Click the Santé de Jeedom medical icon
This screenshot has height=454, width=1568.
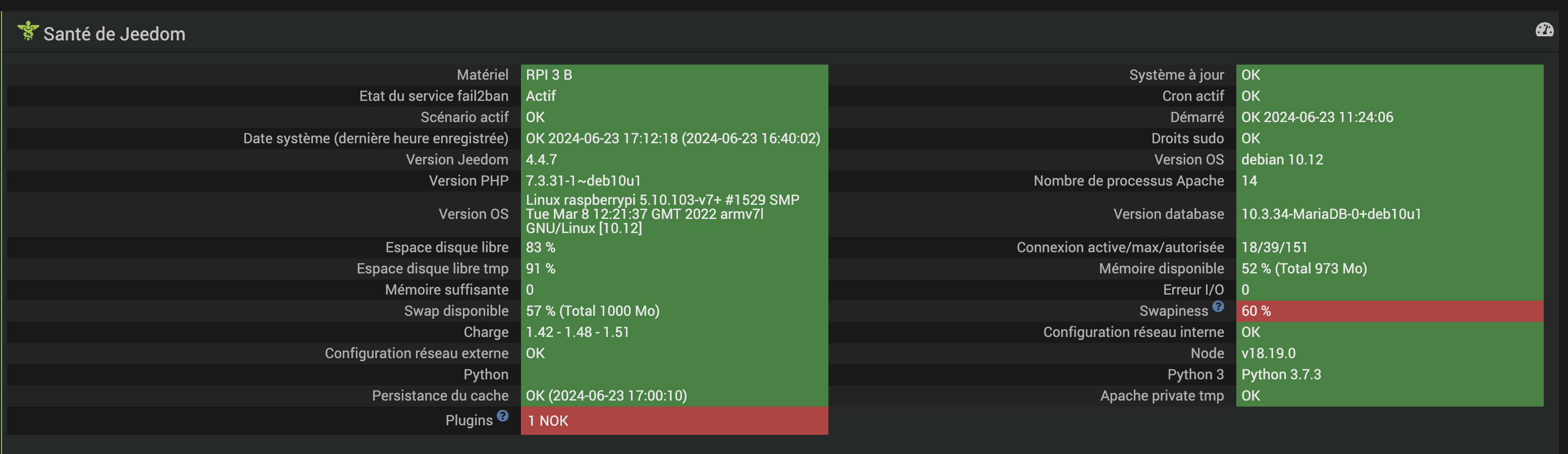coord(28,30)
